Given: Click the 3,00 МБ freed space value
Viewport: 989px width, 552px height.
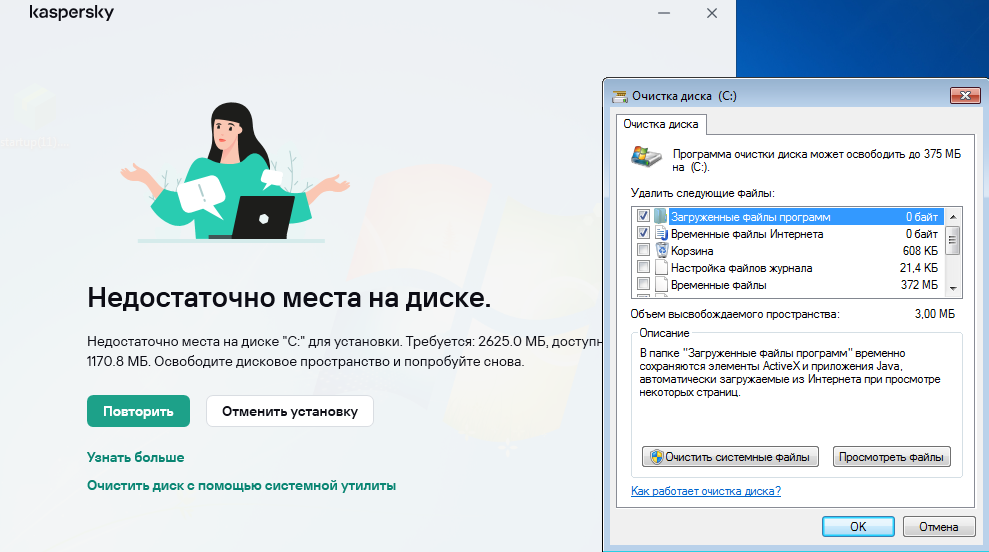Looking at the screenshot, I should 935,314.
